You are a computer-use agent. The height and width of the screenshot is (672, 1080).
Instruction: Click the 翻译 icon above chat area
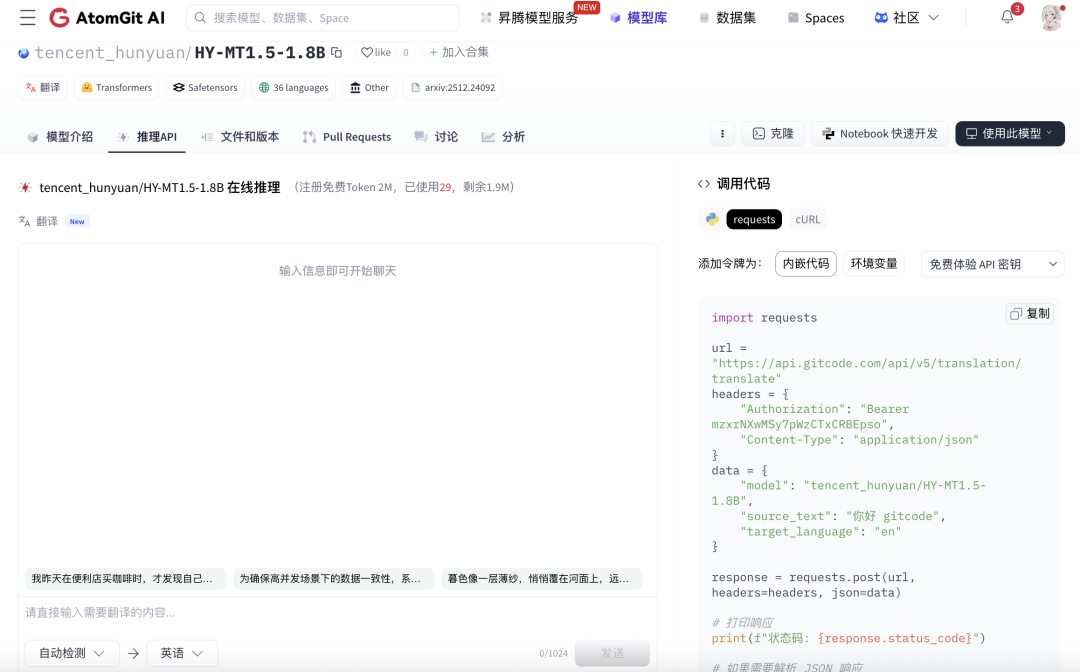(x=24, y=221)
